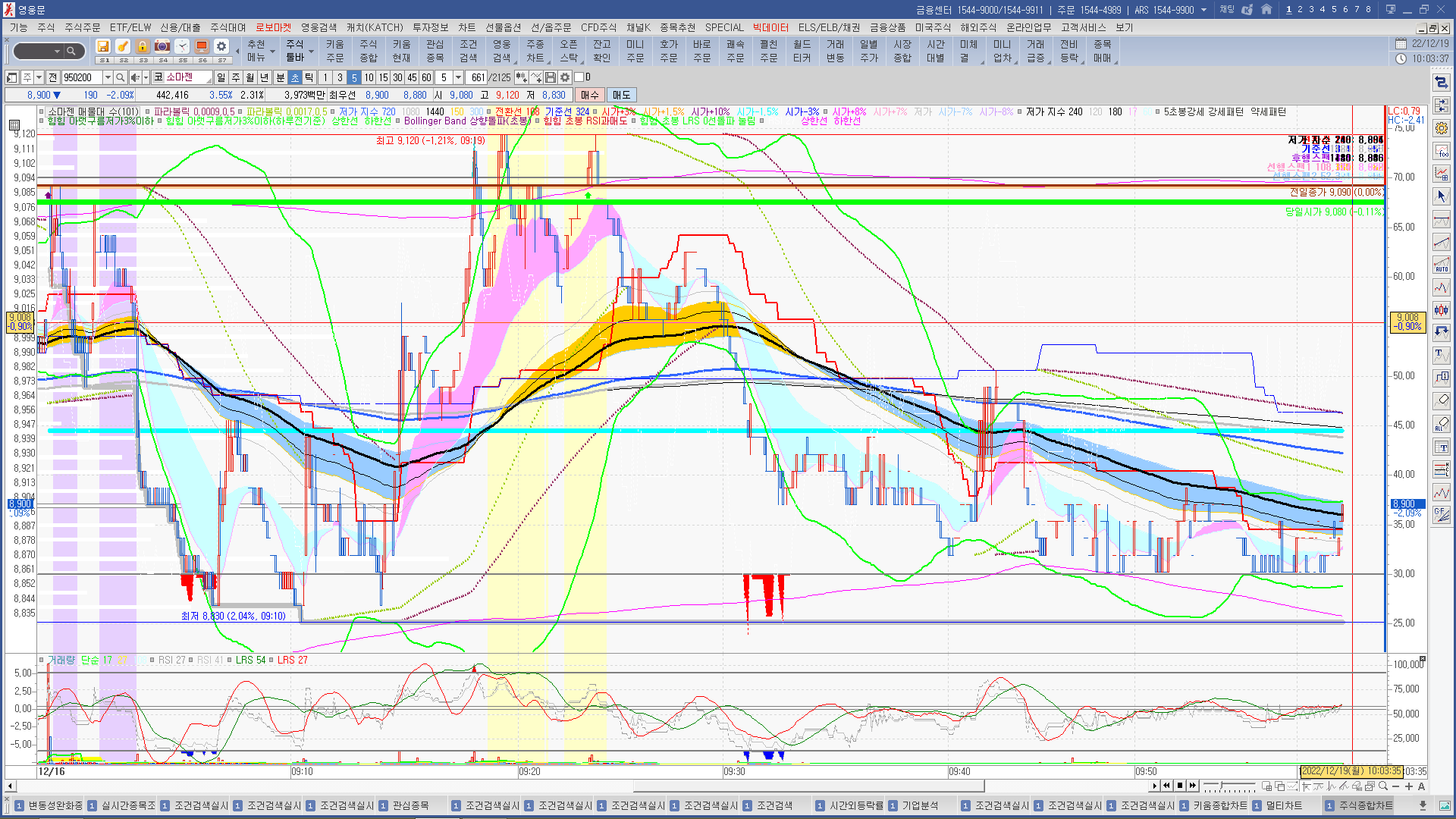Click the chart zoom magnifier icon at bottom right
Image resolution: width=1456 pixels, height=819 pixels.
click(x=1382, y=786)
